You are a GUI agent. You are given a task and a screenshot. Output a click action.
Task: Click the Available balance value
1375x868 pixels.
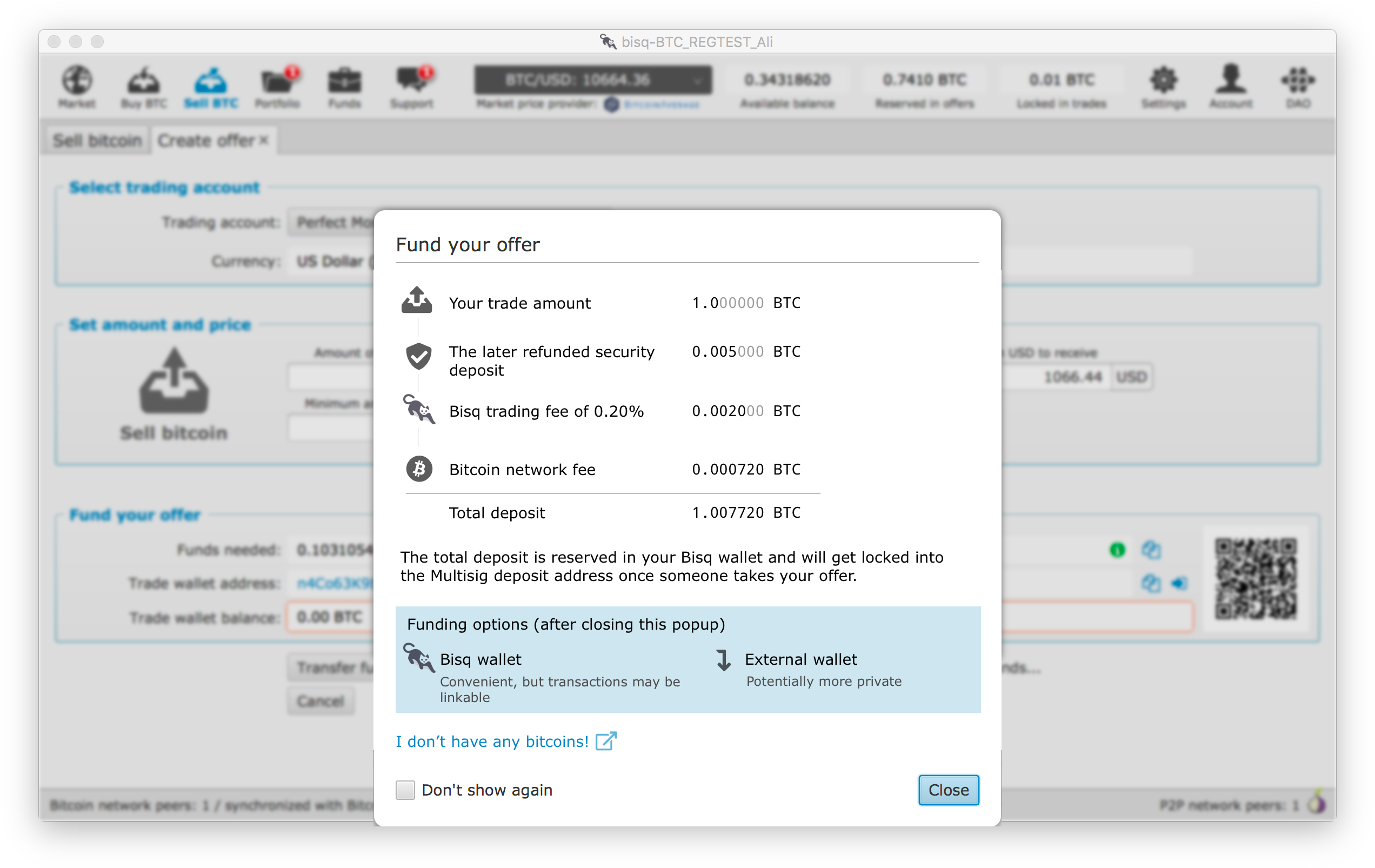[x=787, y=79]
